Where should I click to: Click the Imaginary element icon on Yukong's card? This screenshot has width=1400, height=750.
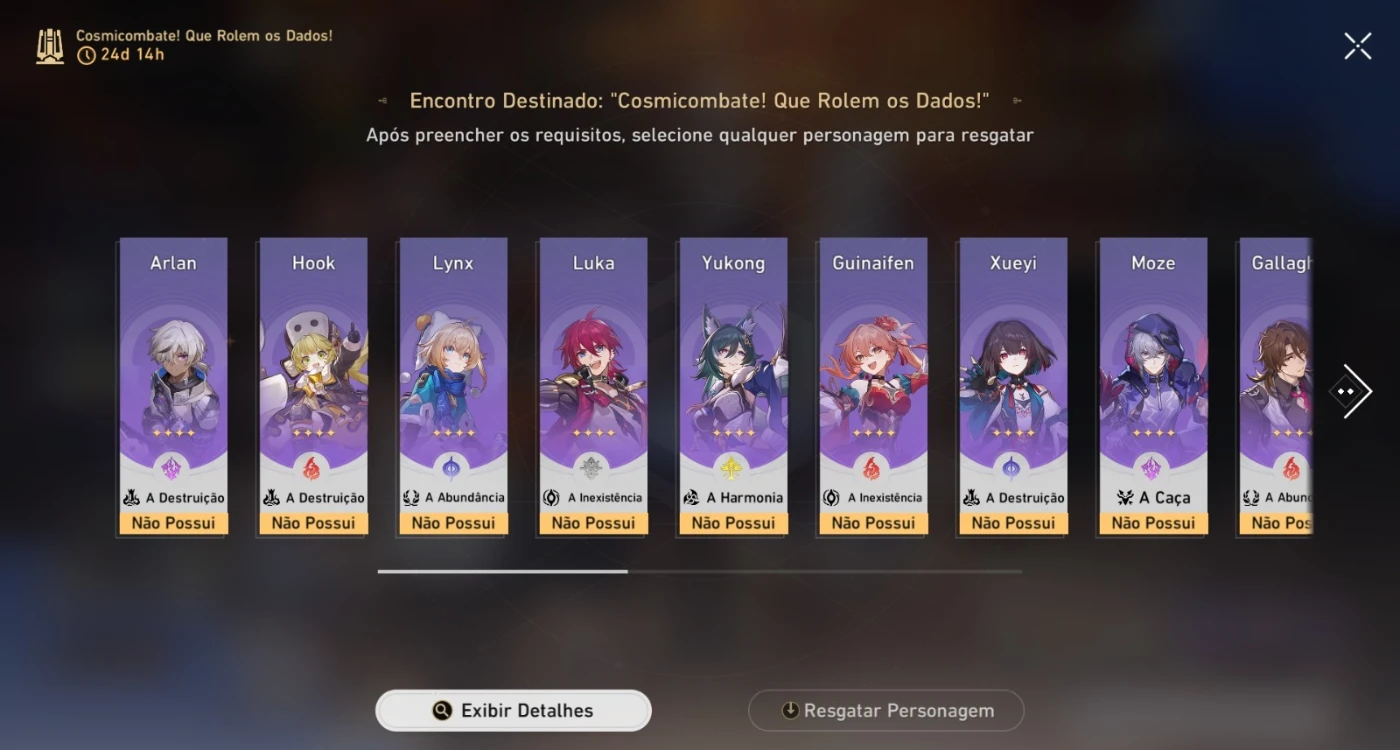click(732, 467)
